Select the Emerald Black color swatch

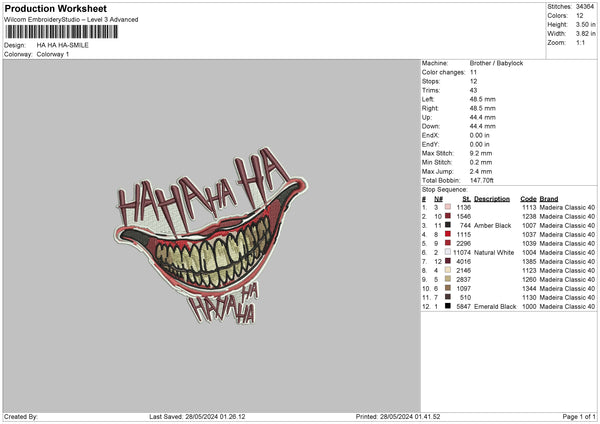point(448,306)
